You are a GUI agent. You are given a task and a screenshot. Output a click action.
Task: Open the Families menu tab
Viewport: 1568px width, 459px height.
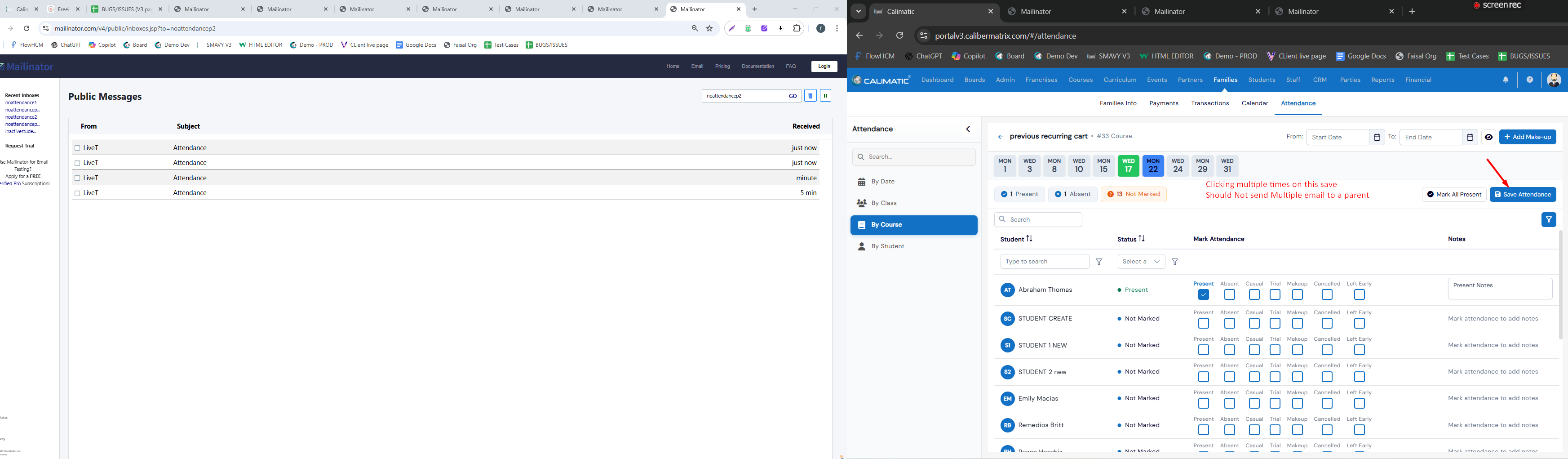(x=1225, y=80)
